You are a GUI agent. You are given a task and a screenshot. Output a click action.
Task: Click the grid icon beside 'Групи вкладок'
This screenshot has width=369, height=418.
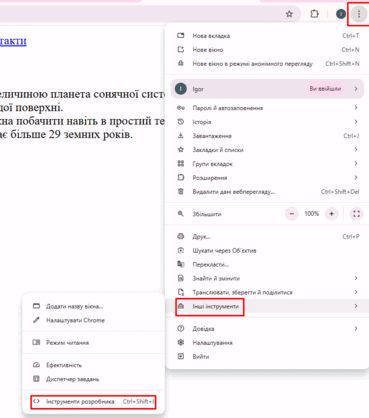click(x=181, y=163)
